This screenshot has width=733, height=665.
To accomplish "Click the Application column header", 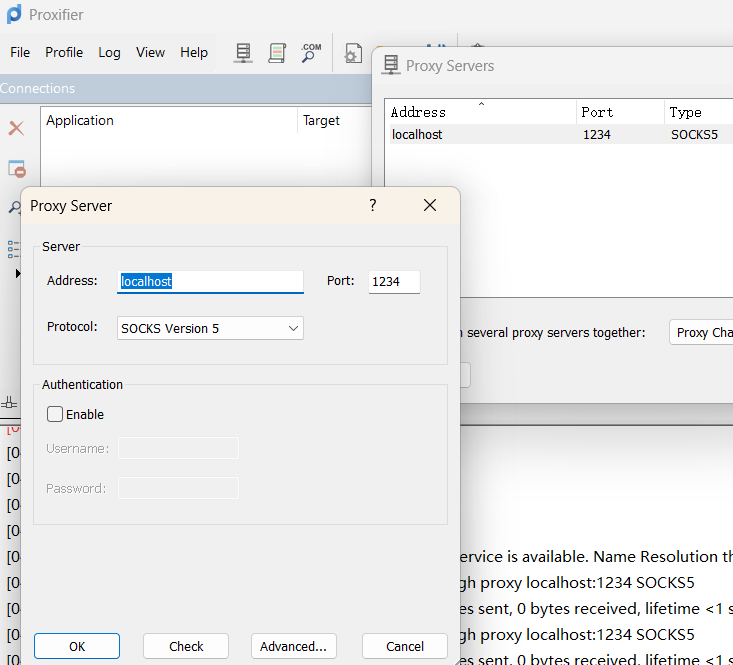I will [169, 121].
